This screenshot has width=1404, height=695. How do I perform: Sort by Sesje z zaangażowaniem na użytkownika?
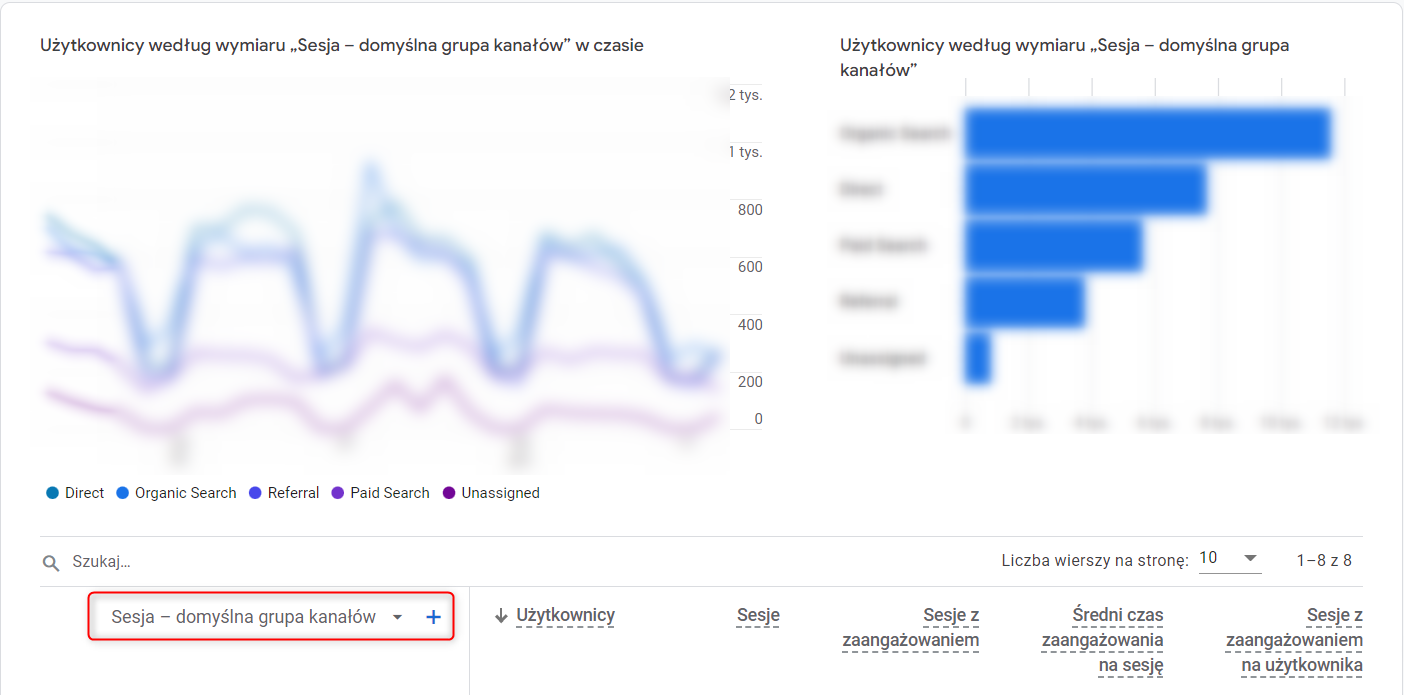1294,640
